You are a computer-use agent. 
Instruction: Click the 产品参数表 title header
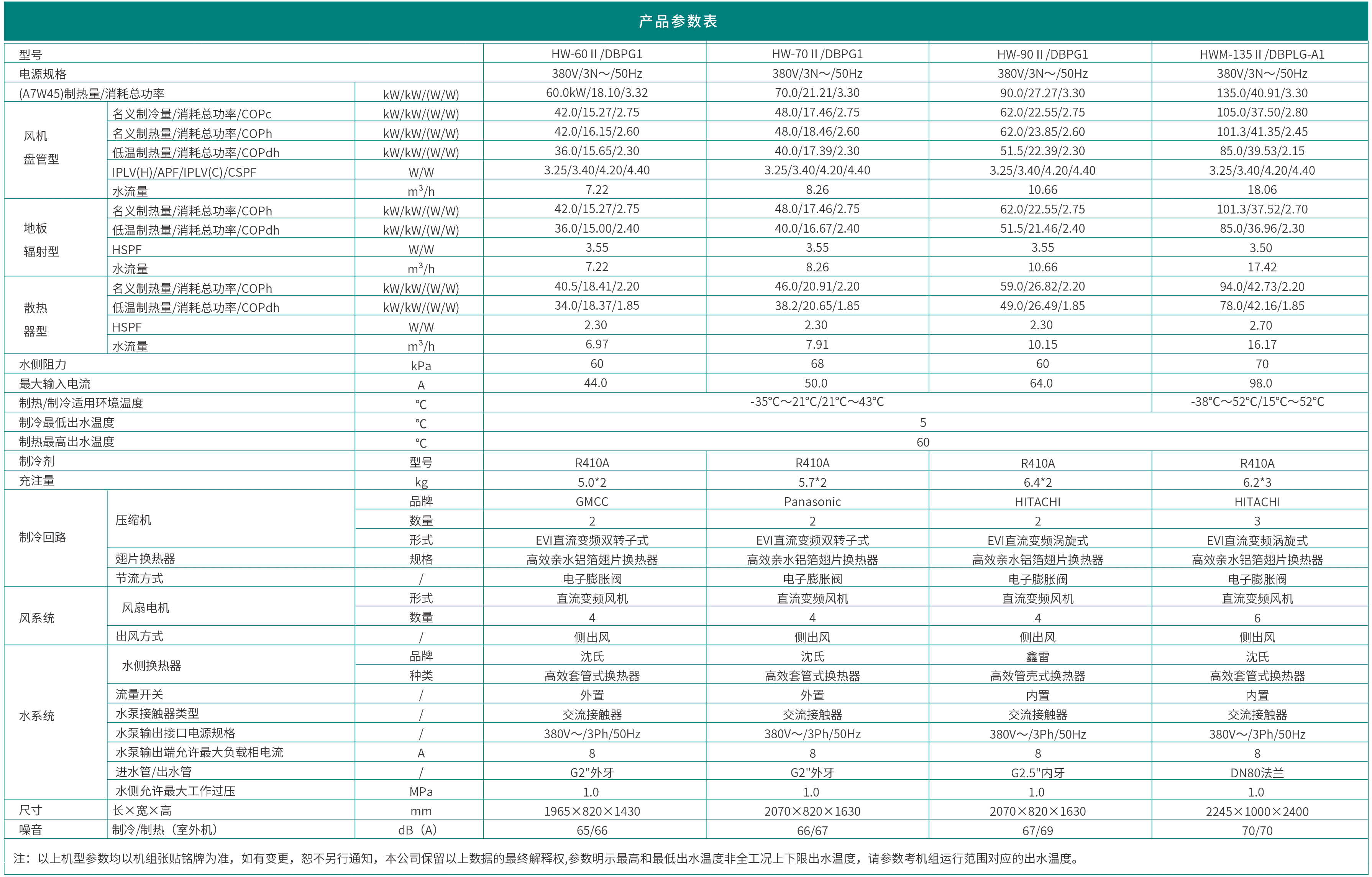pyautogui.click(x=678, y=21)
